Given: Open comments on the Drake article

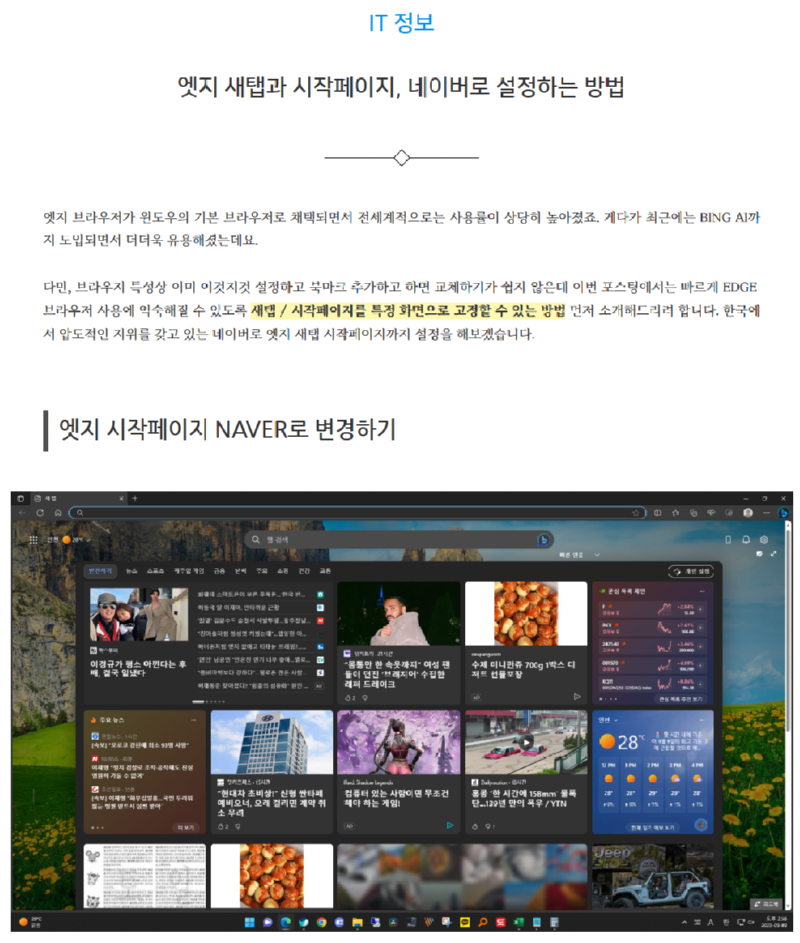Looking at the screenshot, I should 365,698.
